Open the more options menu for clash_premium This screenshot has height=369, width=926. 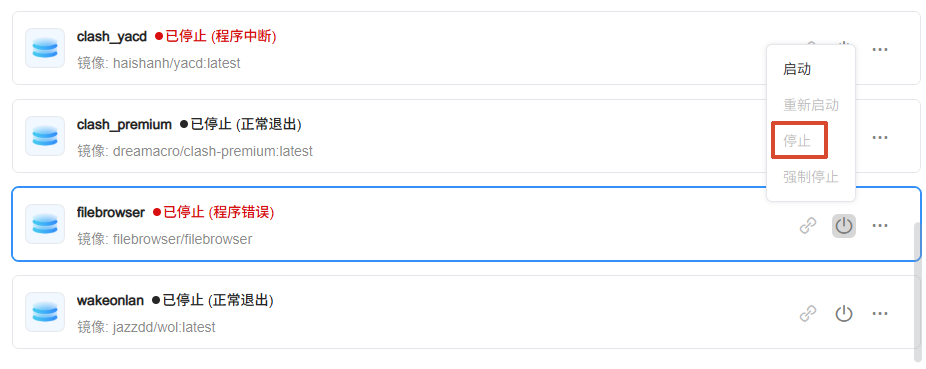coord(880,138)
